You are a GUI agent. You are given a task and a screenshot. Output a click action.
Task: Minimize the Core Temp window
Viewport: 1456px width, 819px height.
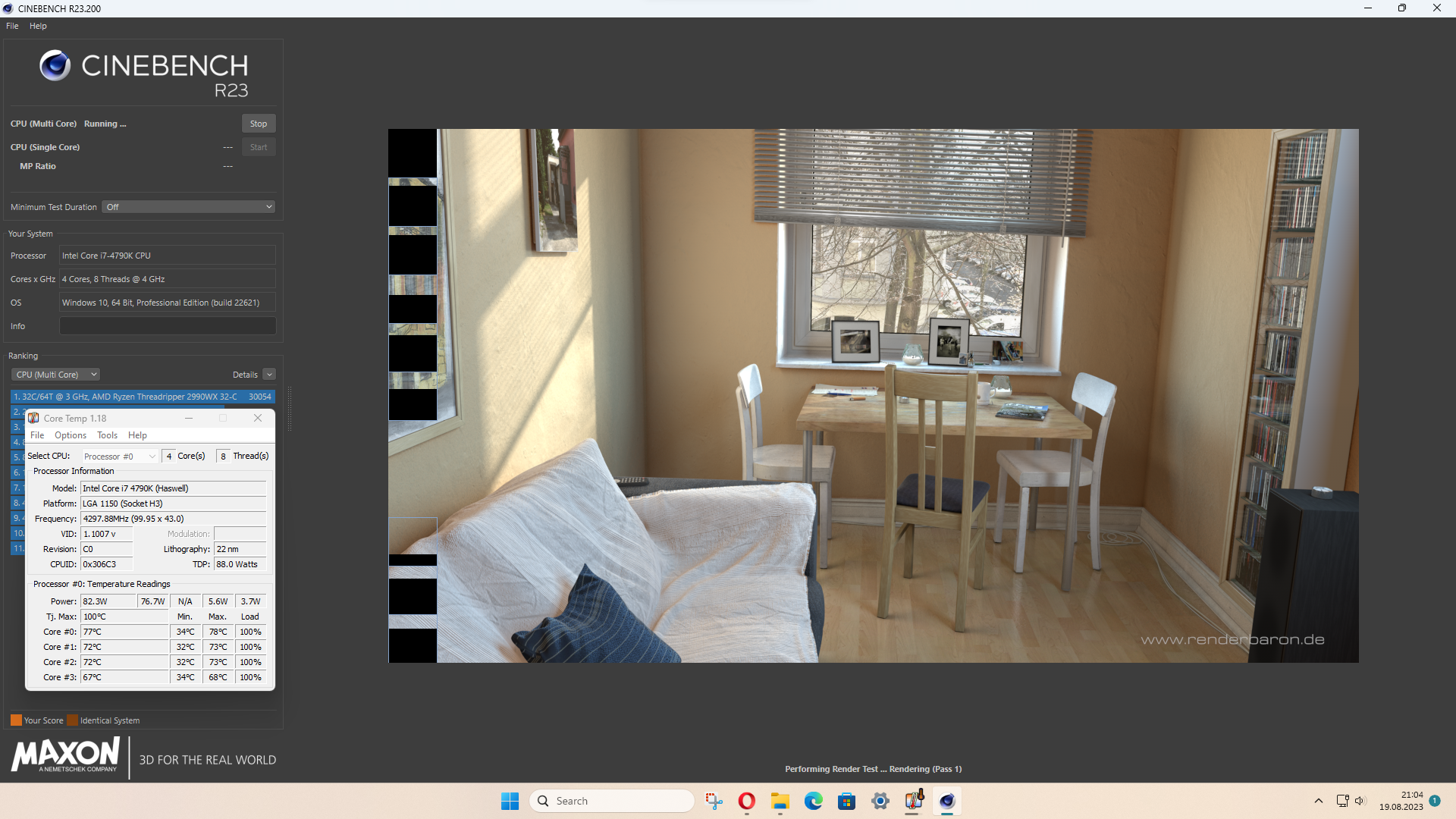[x=189, y=418]
